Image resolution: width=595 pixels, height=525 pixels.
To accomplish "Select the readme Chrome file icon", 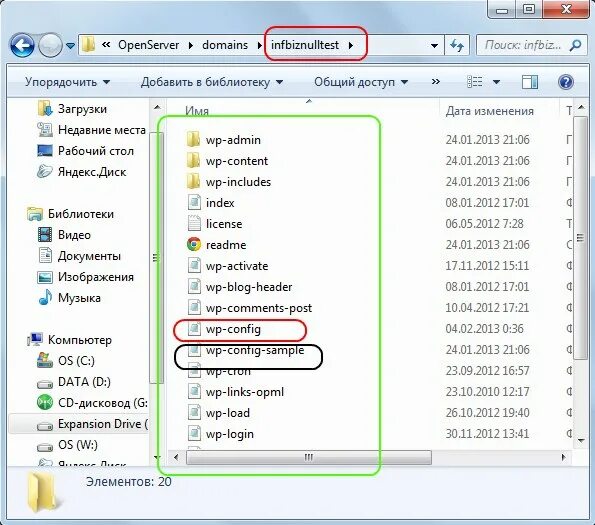I will coord(194,245).
